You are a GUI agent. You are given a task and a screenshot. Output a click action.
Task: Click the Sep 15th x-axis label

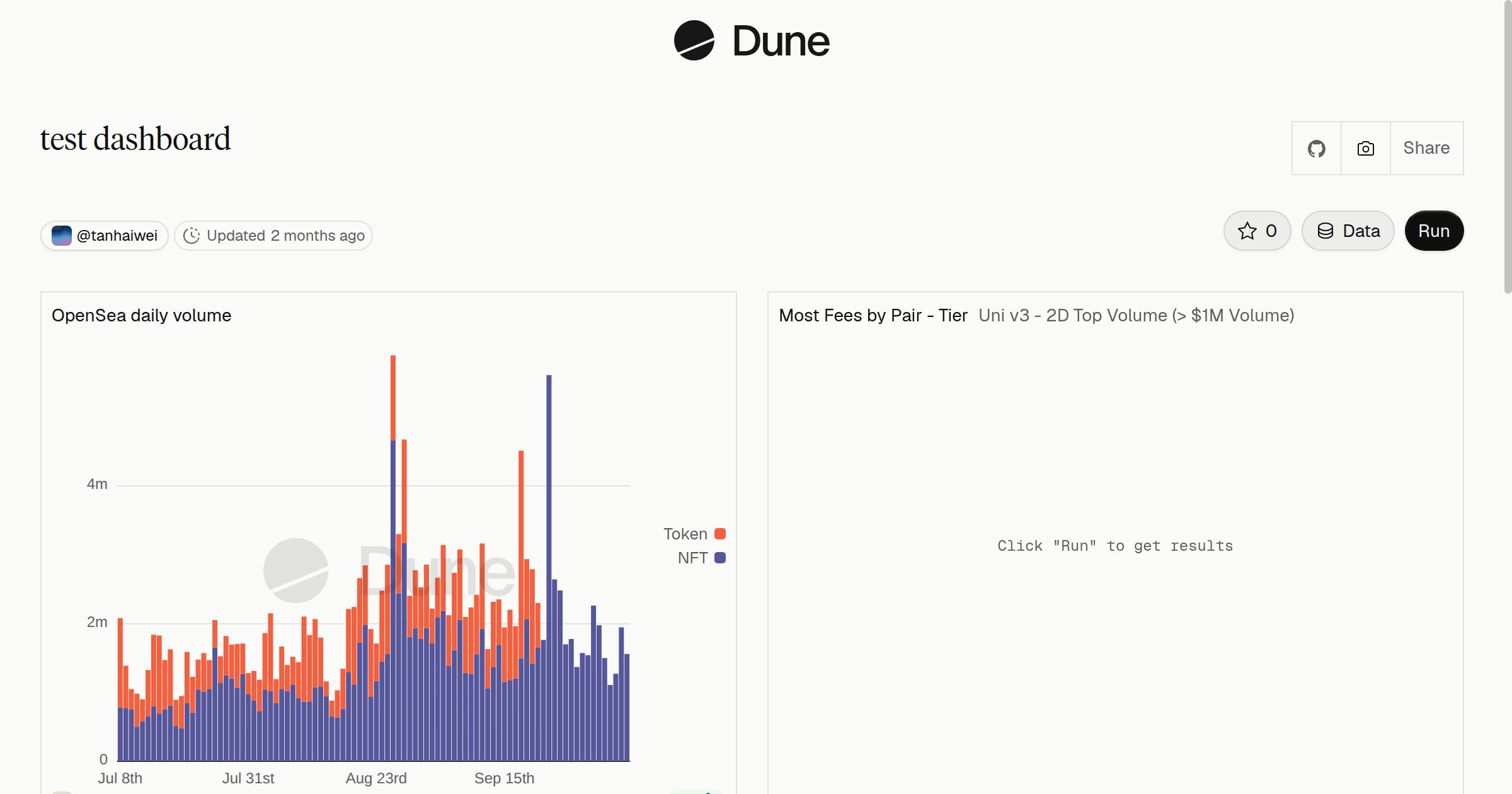(x=504, y=778)
